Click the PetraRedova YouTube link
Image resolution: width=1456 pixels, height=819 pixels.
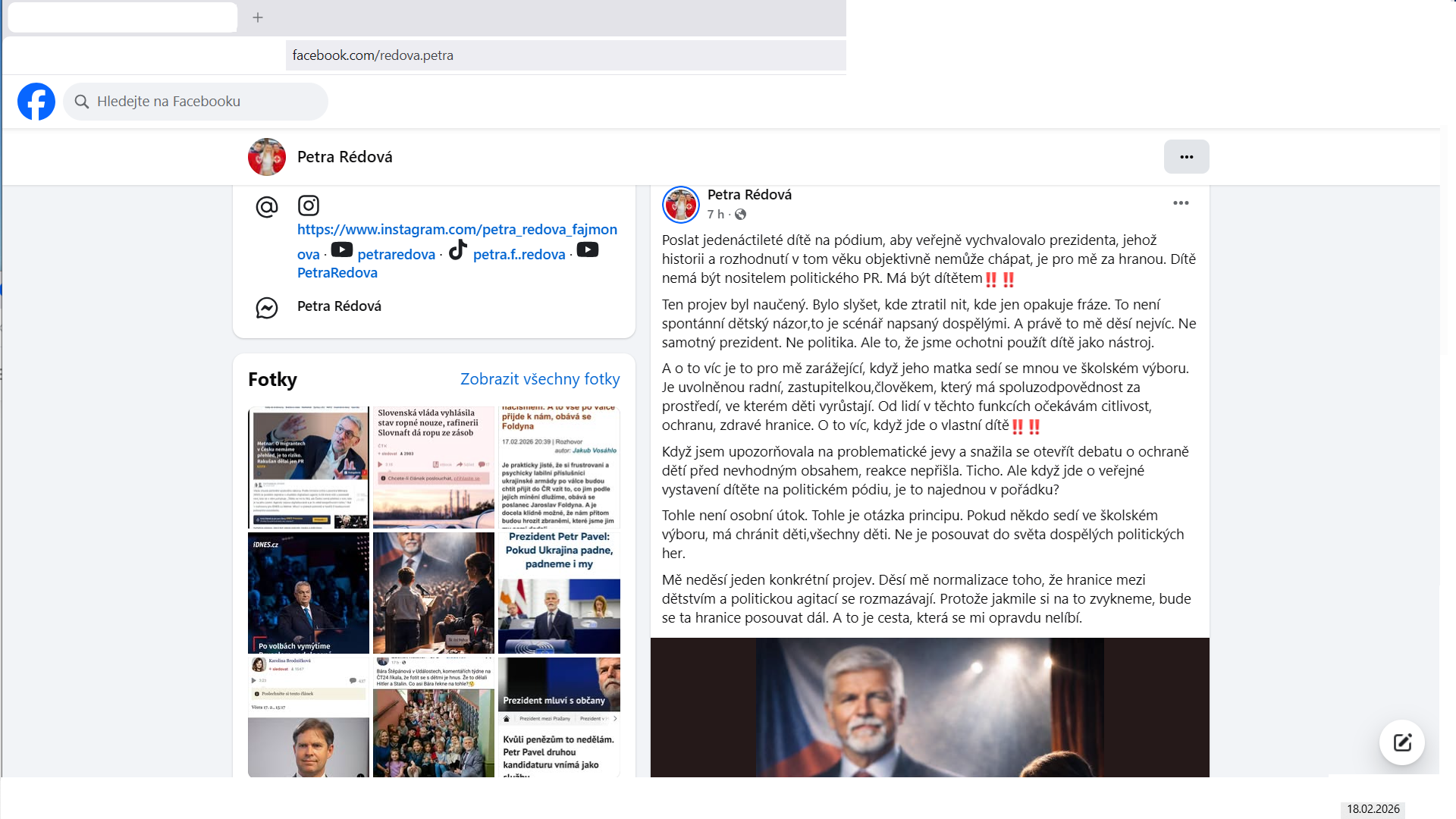point(337,273)
